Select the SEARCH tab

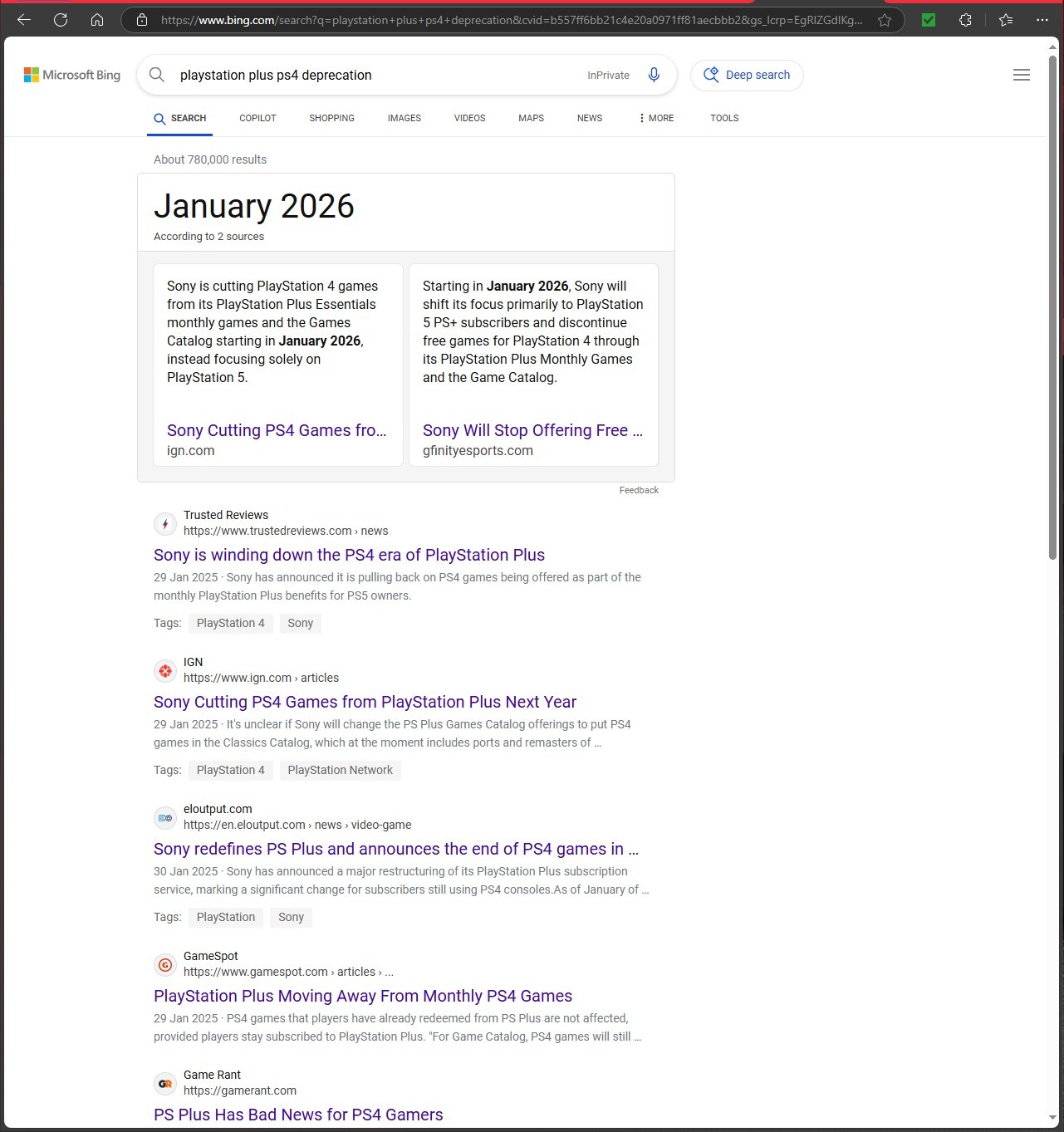click(180, 118)
